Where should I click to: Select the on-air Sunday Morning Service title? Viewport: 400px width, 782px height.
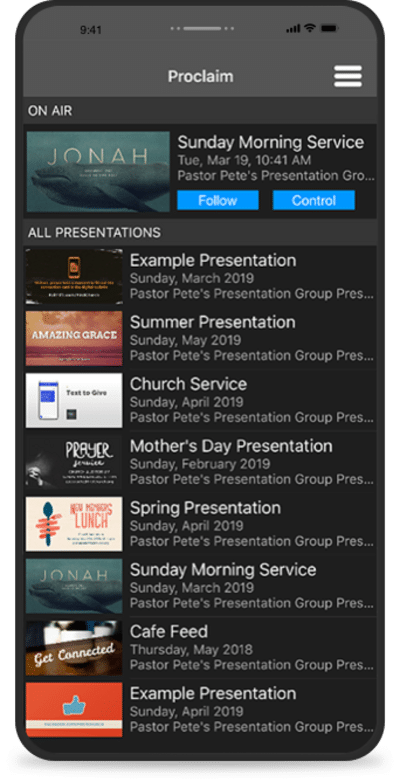[x=271, y=142]
